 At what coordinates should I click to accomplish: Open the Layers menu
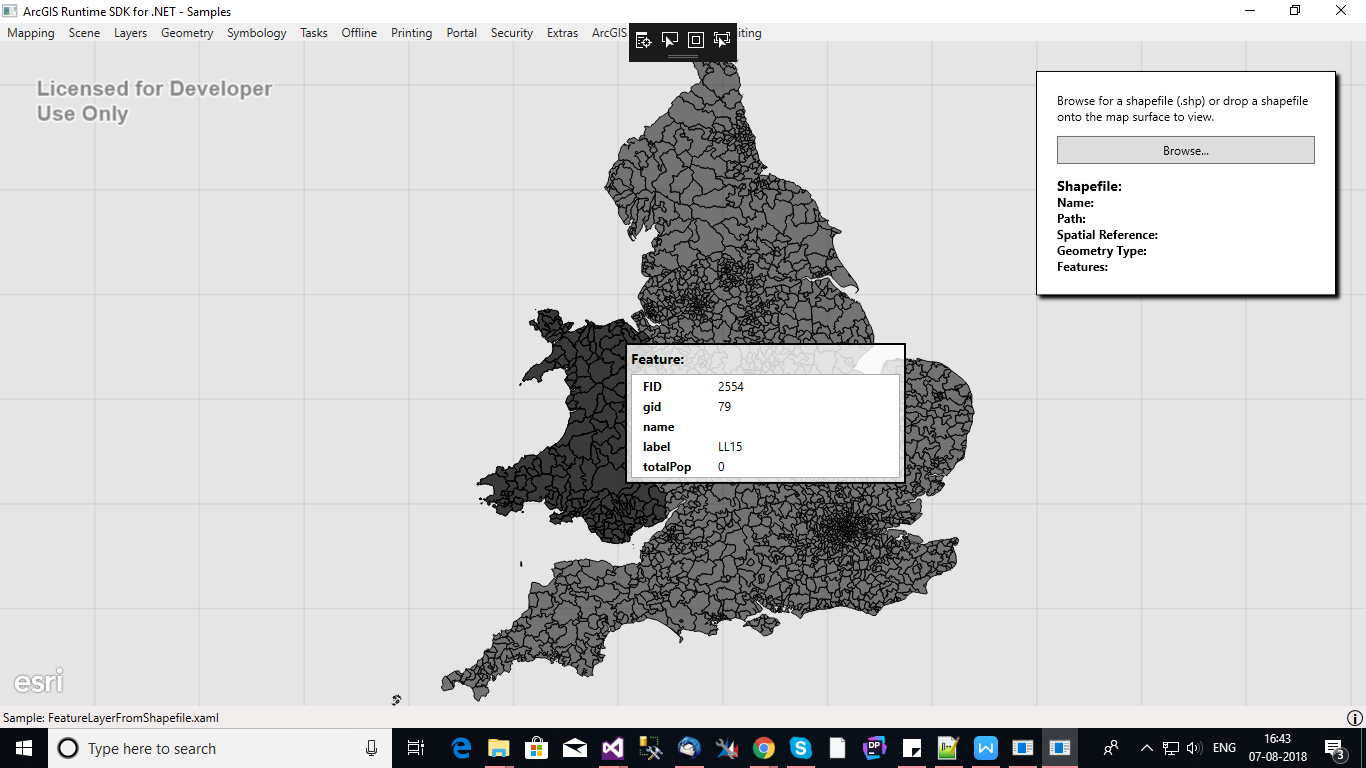click(x=130, y=33)
